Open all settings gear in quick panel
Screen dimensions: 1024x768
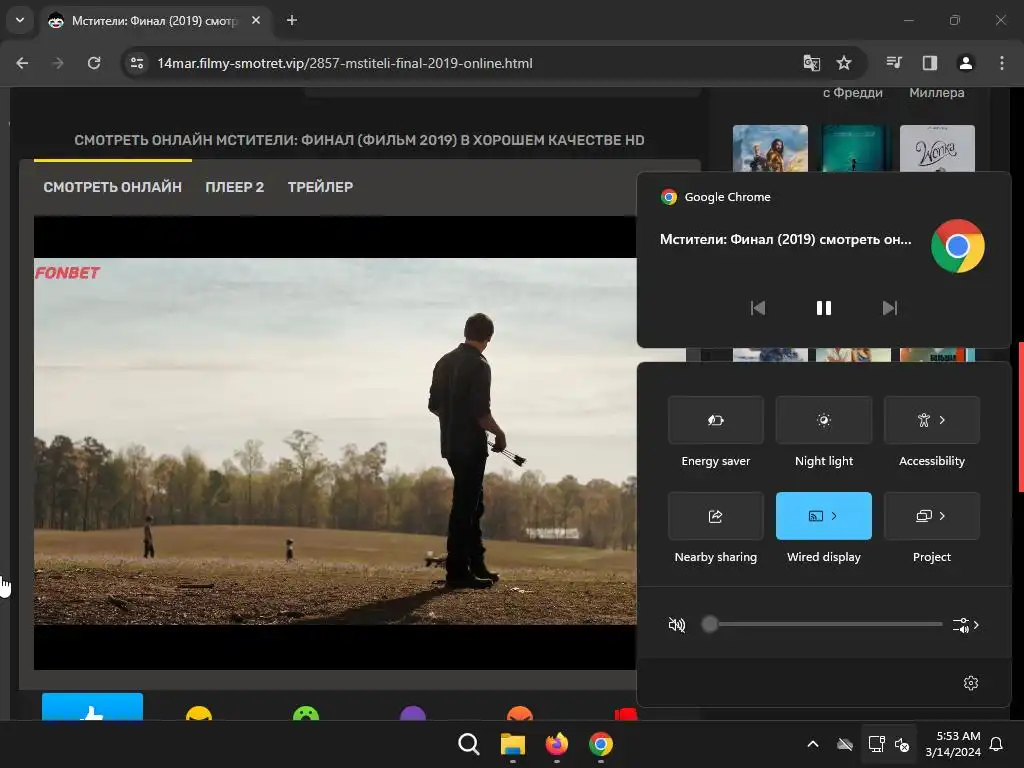tap(970, 682)
